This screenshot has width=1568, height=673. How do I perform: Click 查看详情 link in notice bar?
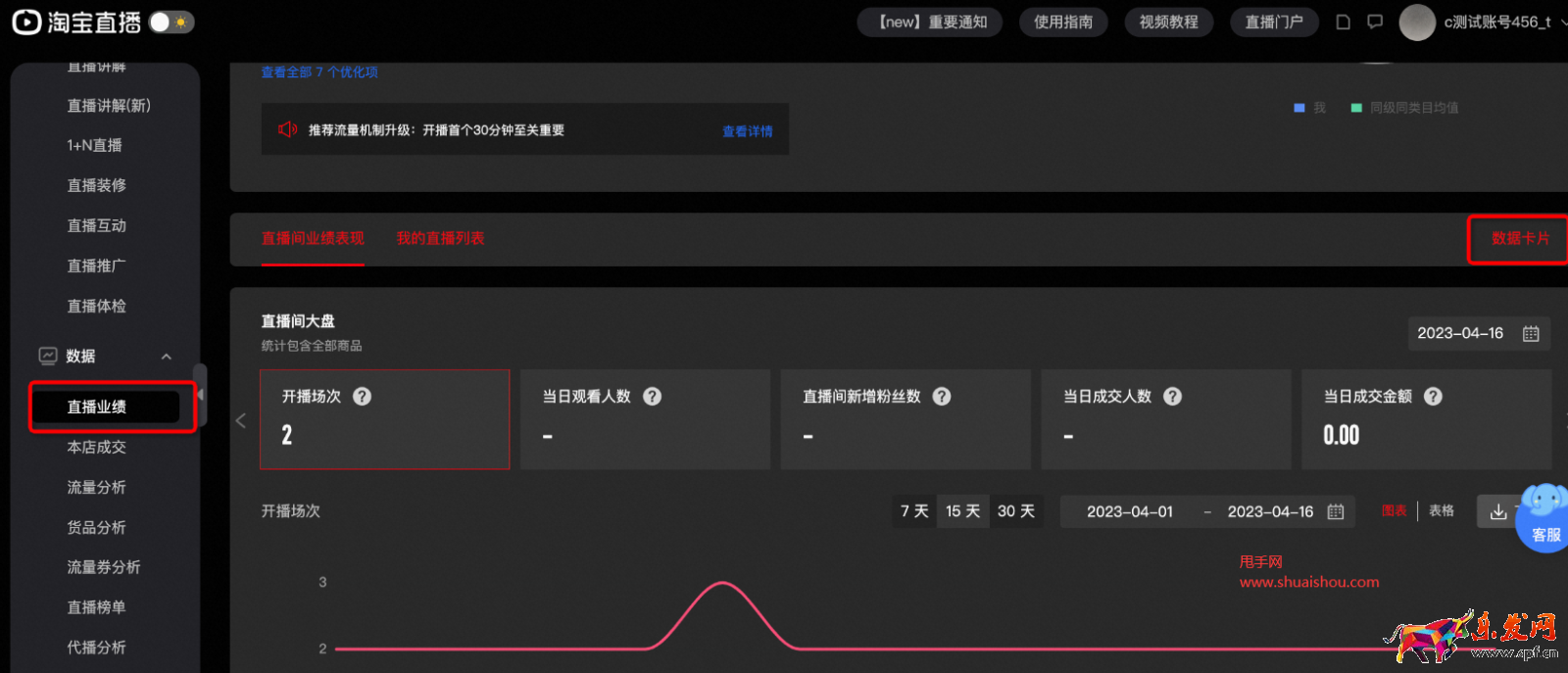click(x=748, y=131)
